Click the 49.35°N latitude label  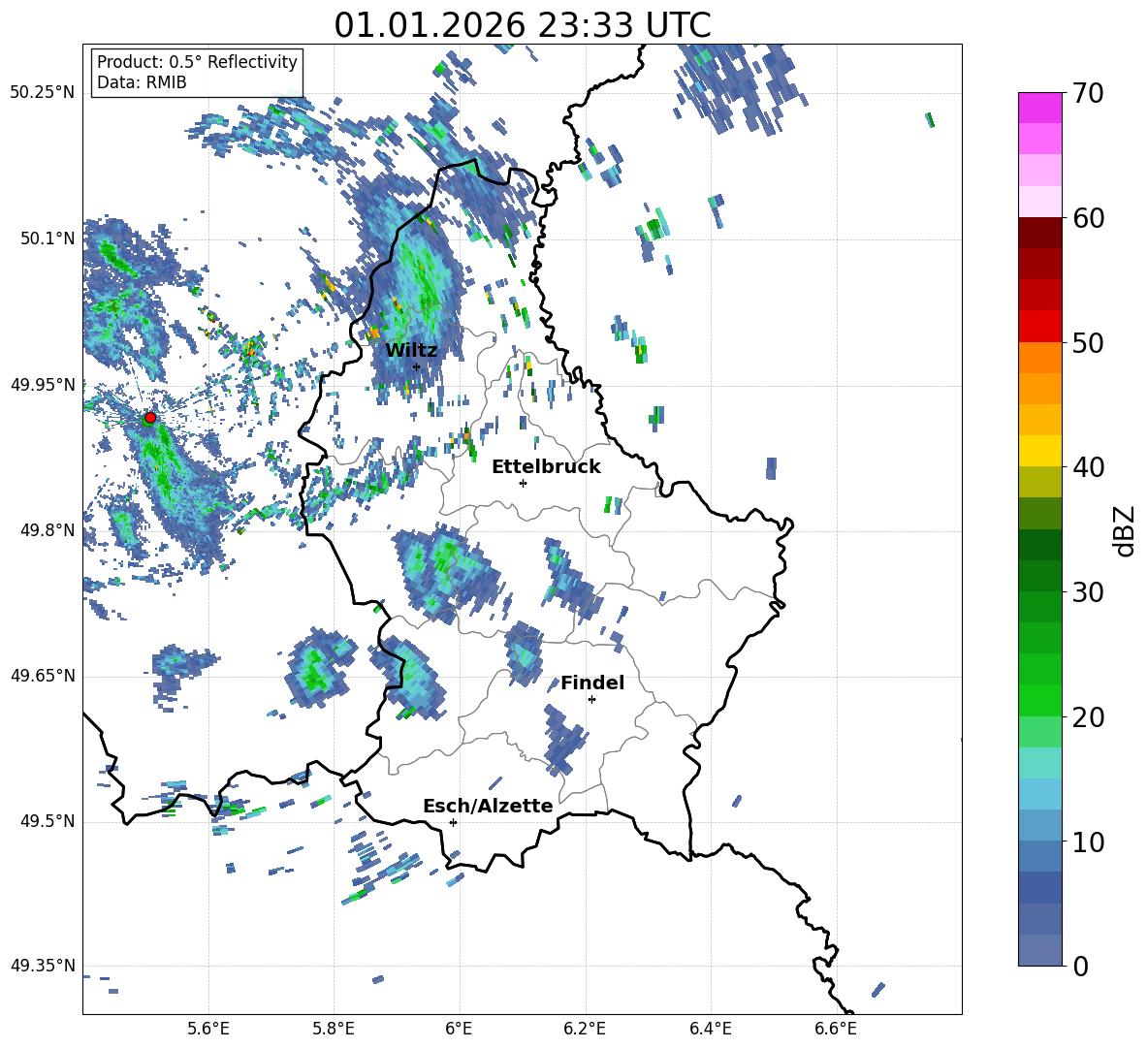[43, 966]
